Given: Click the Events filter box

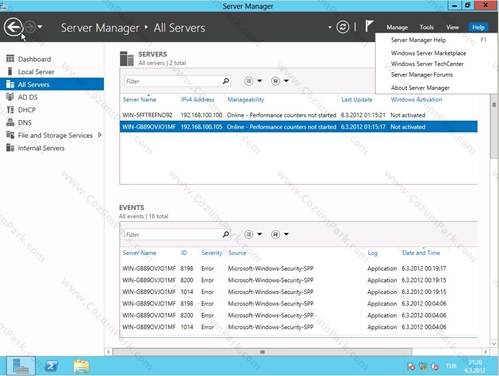Looking at the screenshot, I should coord(172,234).
